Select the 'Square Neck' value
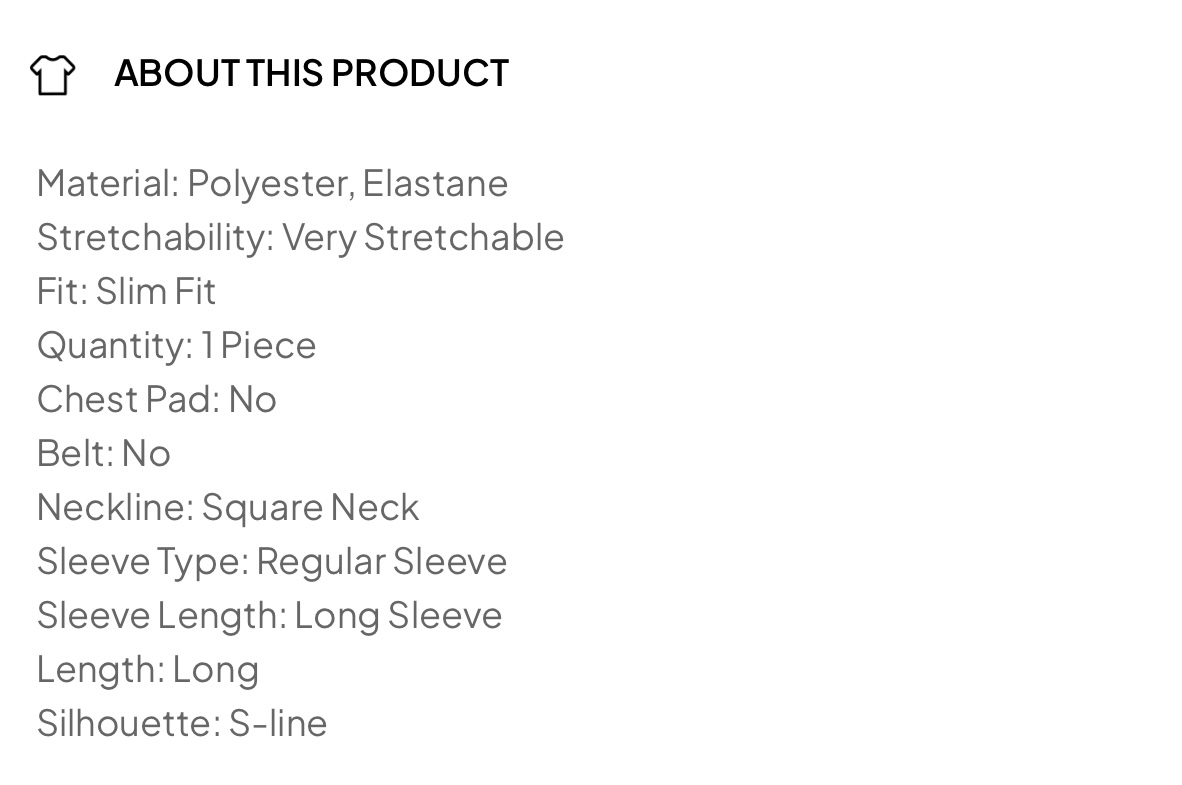The image size is (1182, 785). (x=310, y=507)
